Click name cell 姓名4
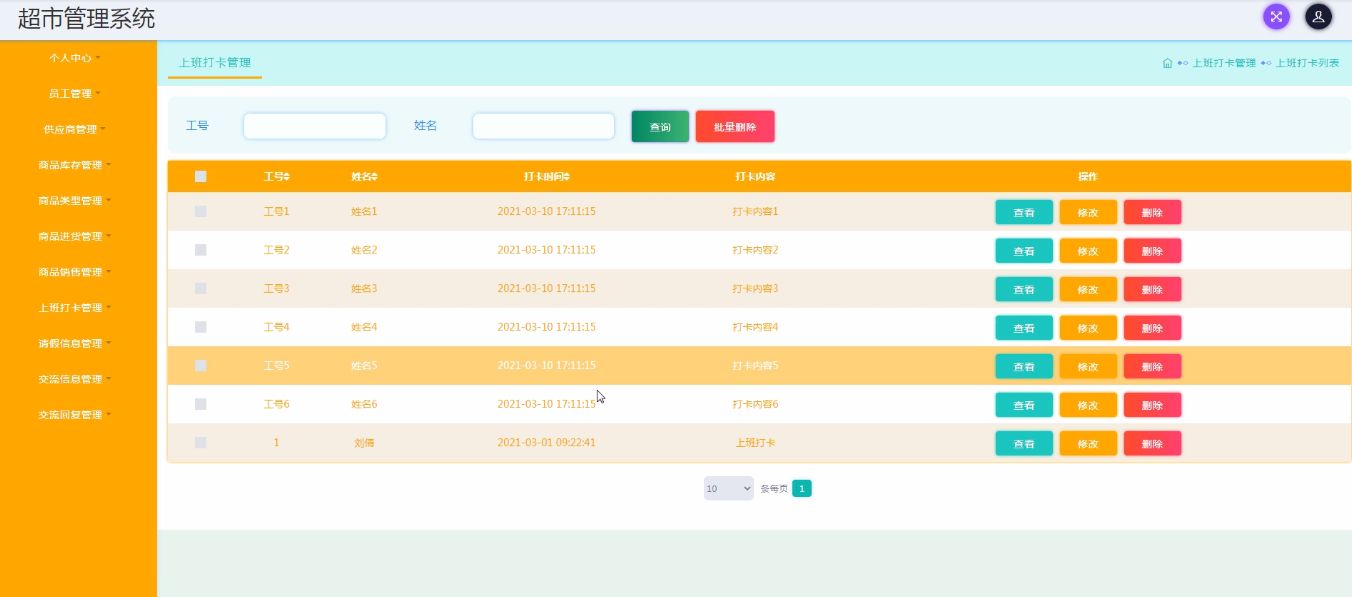This screenshot has height=597, width=1352. (364, 327)
